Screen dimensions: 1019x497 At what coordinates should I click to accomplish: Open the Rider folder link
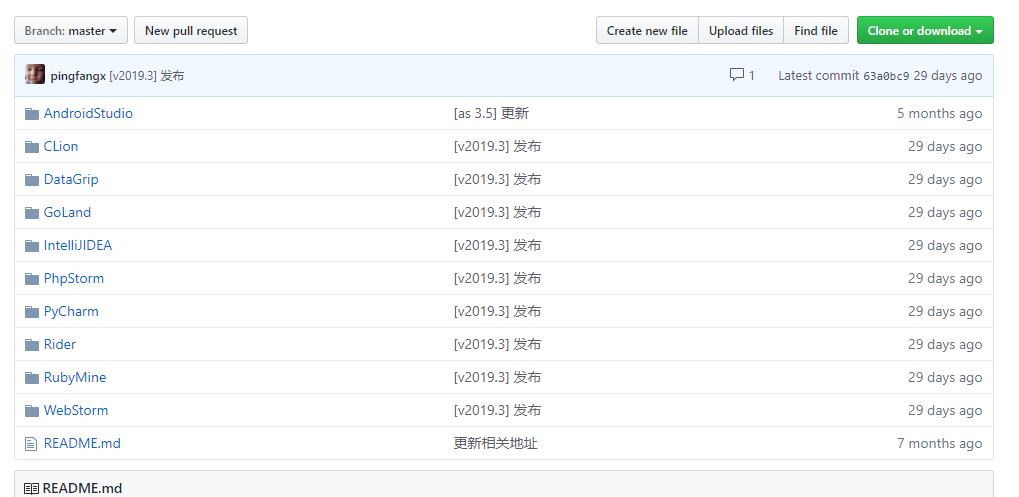pyautogui.click(x=60, y=344)
